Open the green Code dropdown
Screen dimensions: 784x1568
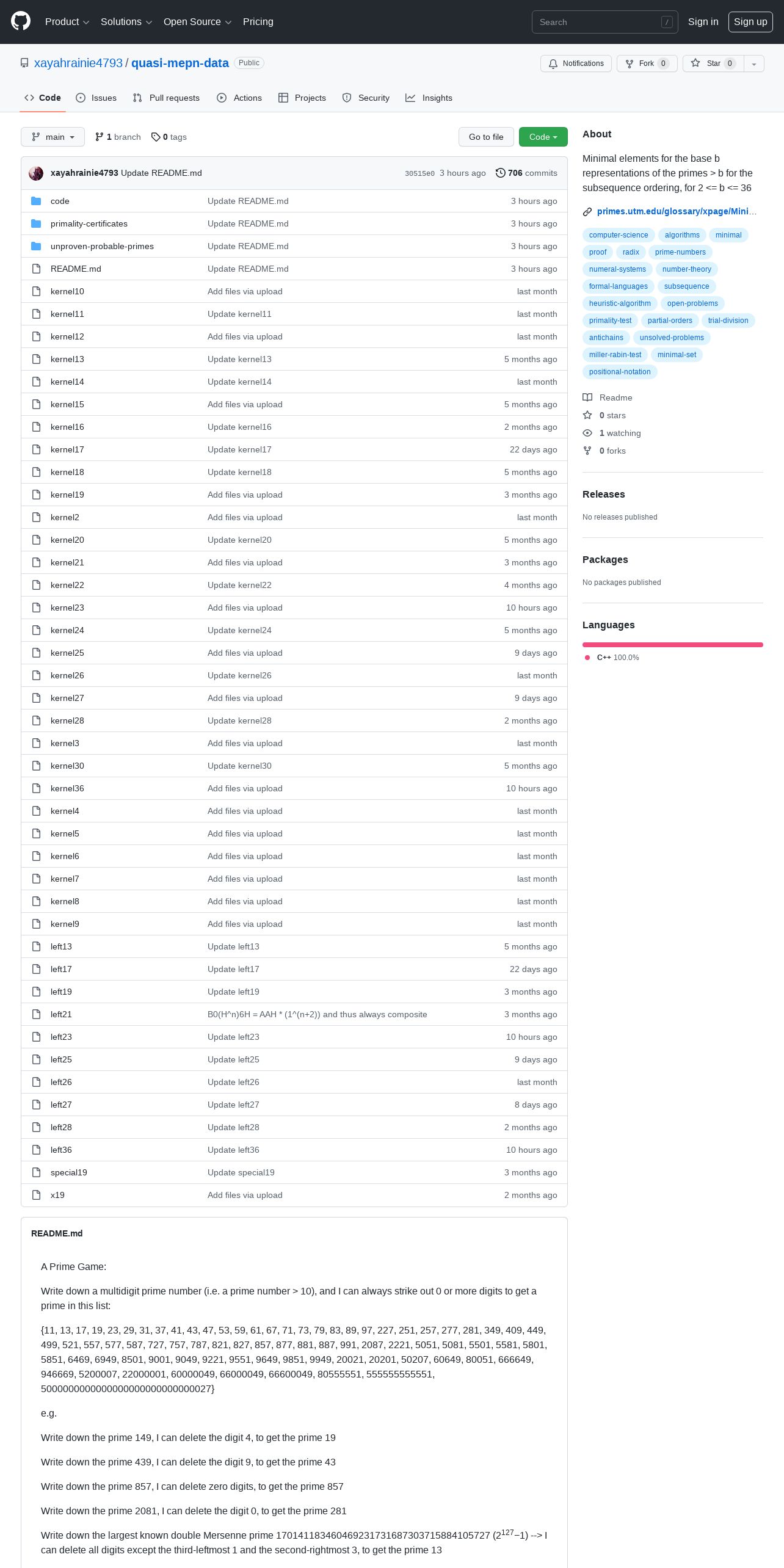pyautogui.click(x=543, y=137)
